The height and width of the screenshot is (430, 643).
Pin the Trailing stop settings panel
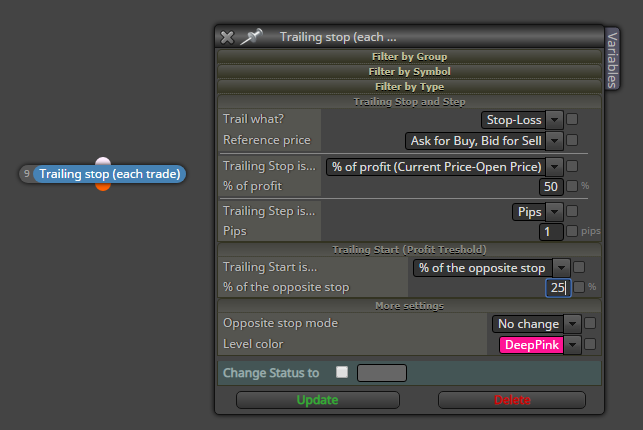(x=251, y=36)
